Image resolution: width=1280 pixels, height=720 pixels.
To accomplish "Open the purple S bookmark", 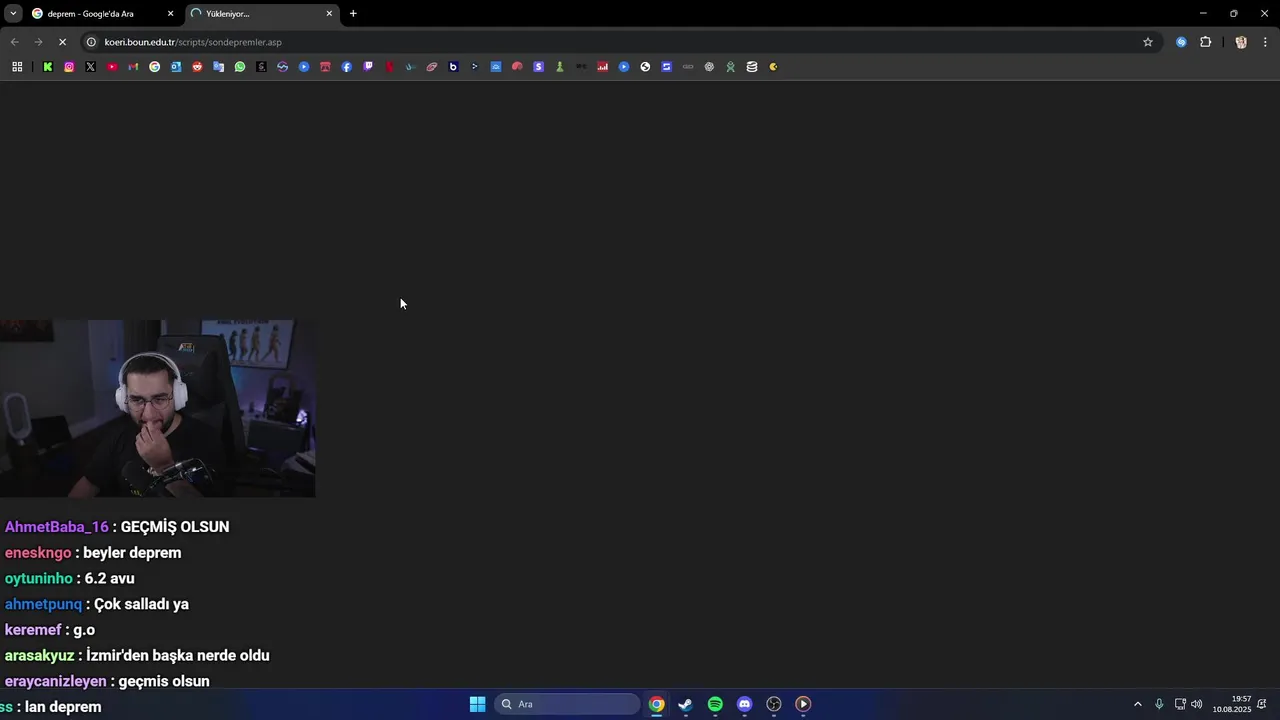I will point(538,67).
